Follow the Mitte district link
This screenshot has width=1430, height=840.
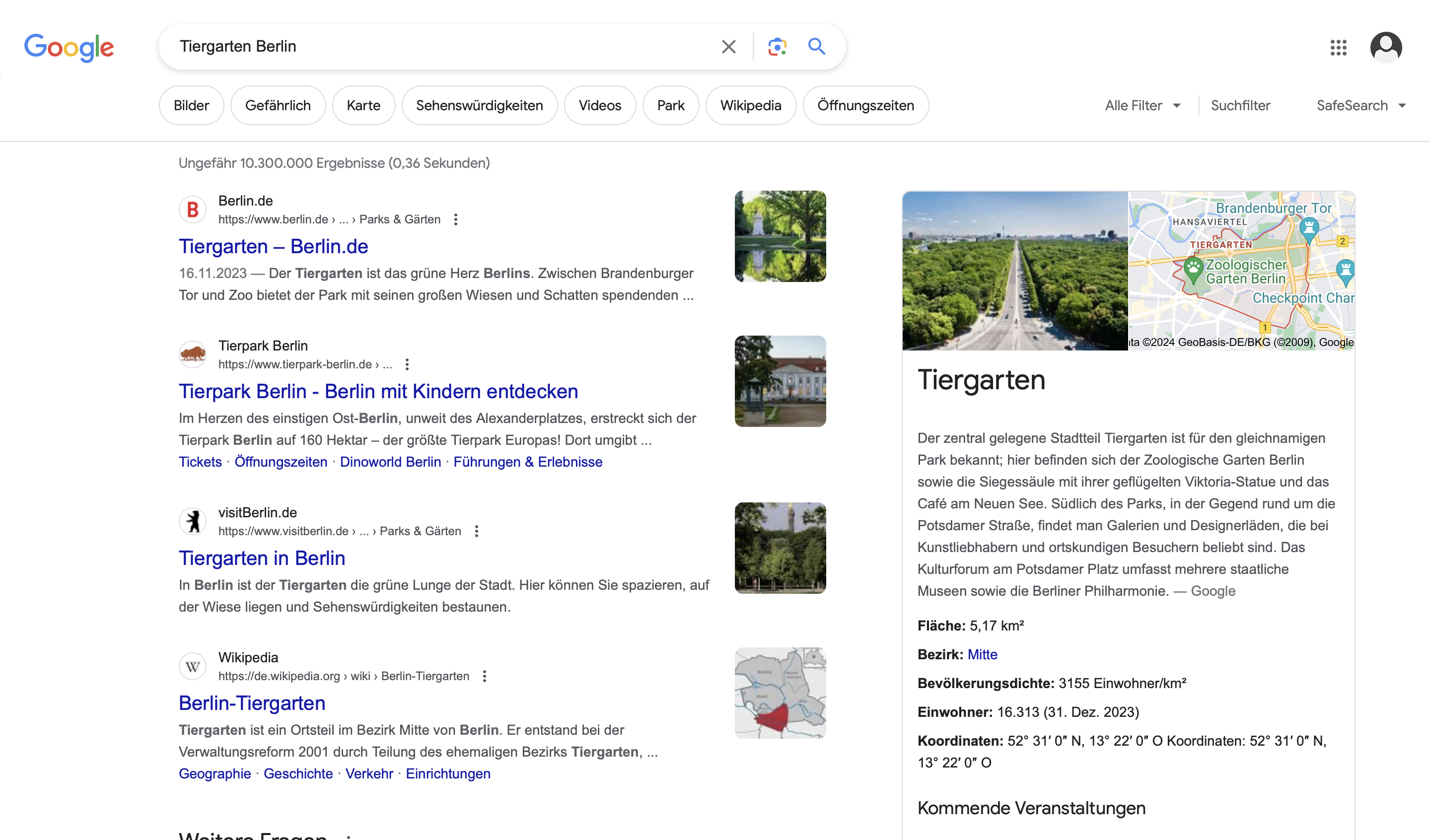tap(982, 655)
